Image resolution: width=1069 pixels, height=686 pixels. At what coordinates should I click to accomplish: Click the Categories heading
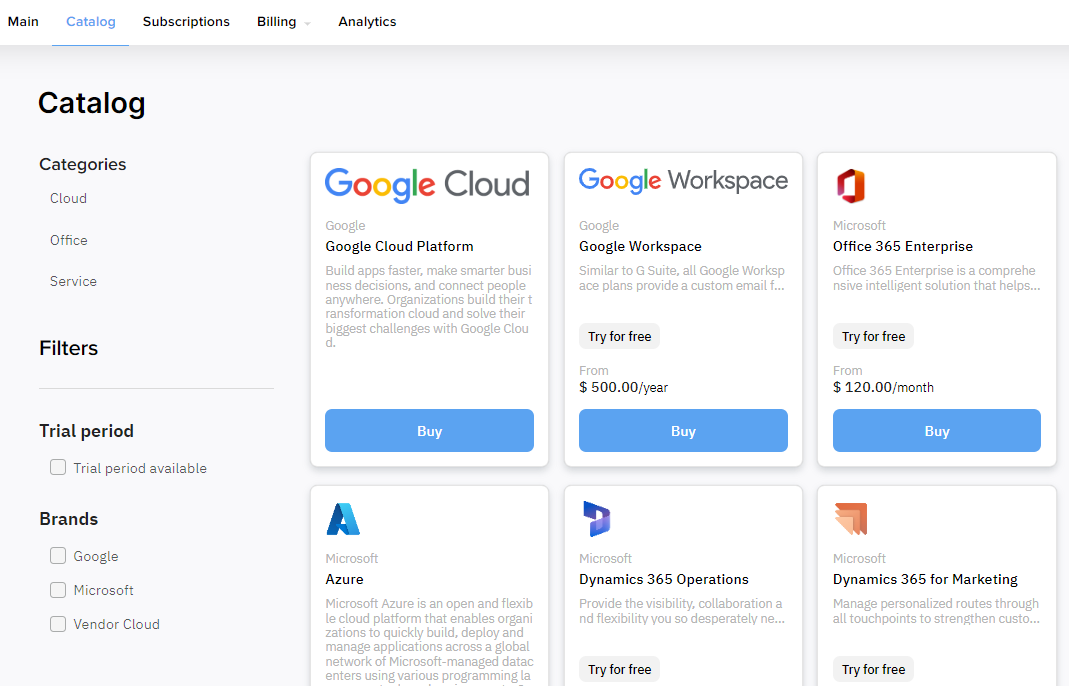click(82, 164)
